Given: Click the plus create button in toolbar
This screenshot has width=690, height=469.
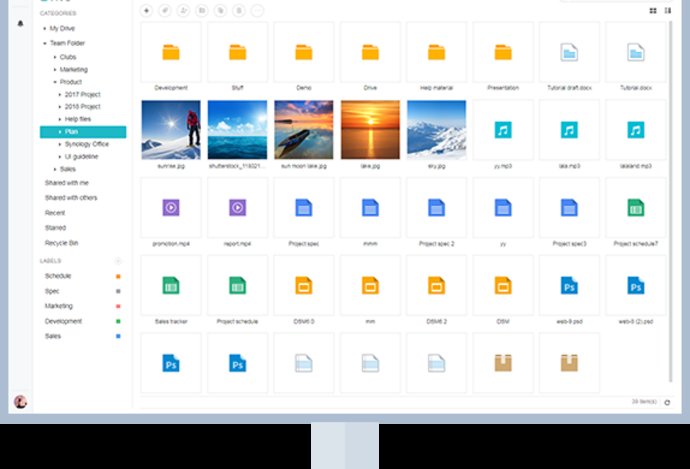Looking at the screenshot, I should 147,10.
